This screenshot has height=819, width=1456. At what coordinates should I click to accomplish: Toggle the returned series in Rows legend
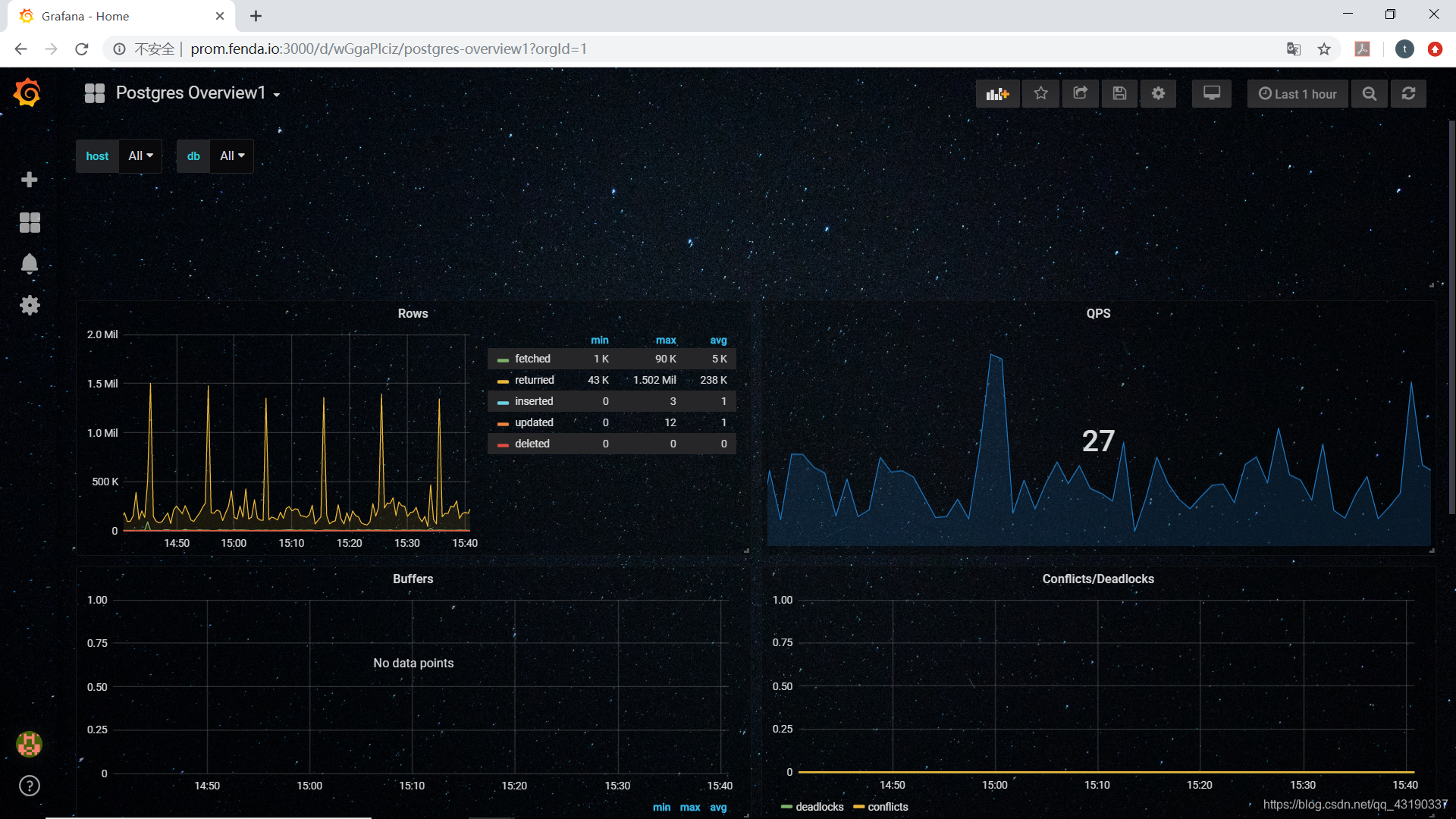pyautogui.click(x=535, y=380)
